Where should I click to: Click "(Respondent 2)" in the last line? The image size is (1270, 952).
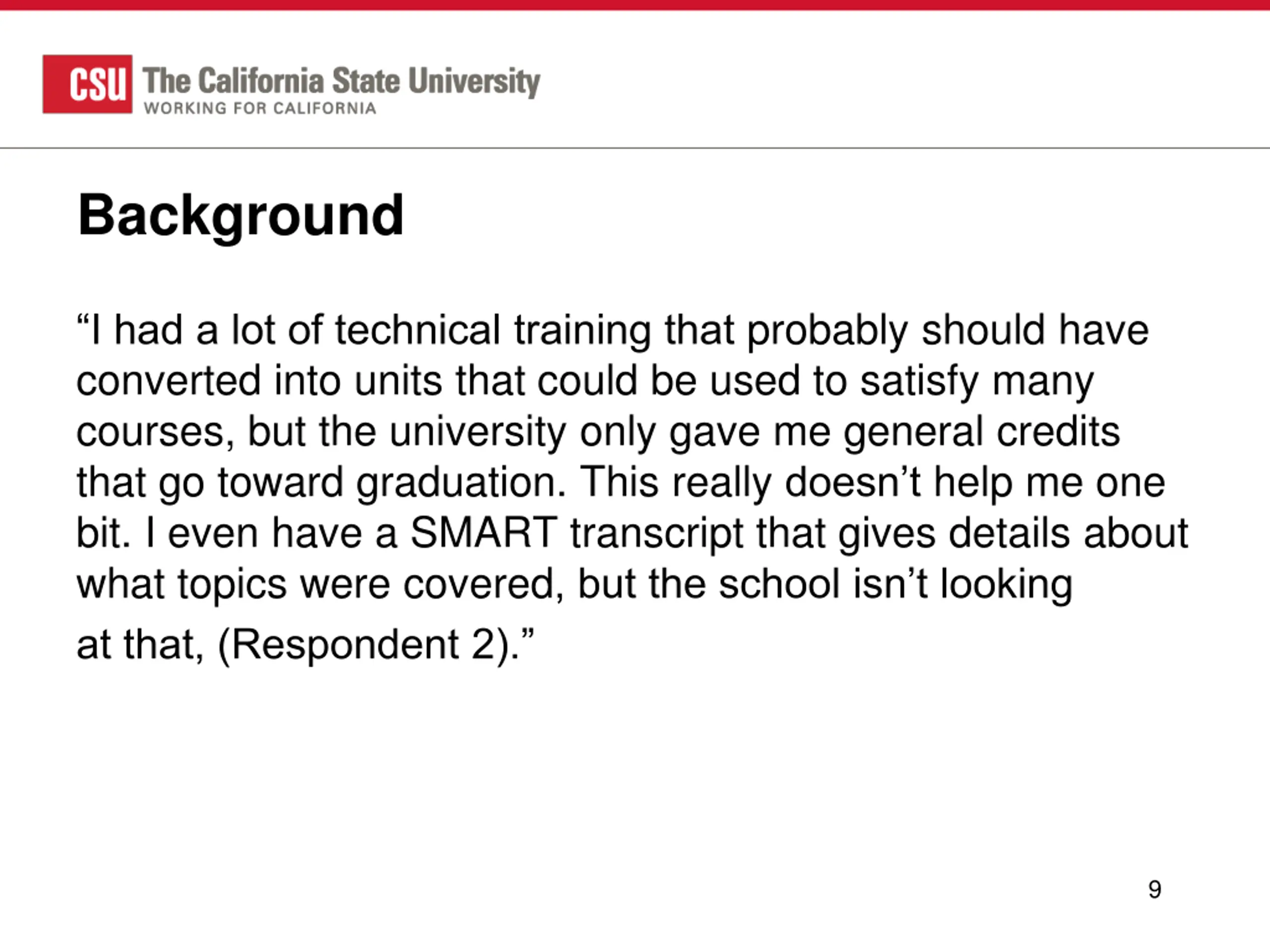[x=365, y=646]
